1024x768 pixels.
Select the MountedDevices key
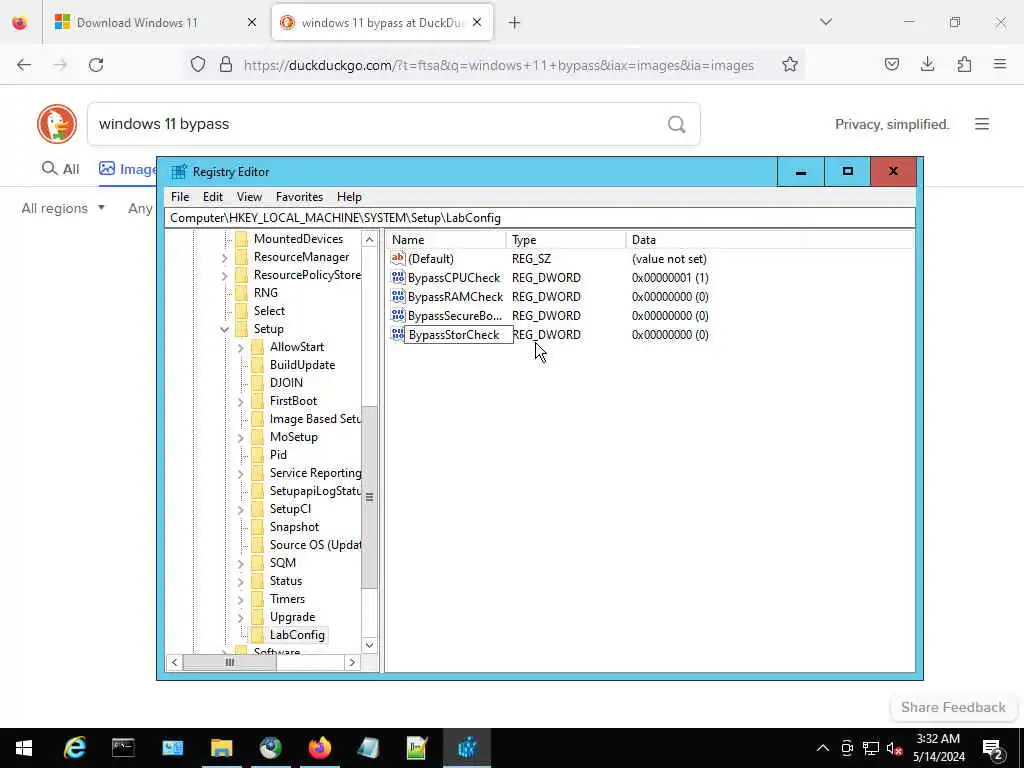click(298, 239)
